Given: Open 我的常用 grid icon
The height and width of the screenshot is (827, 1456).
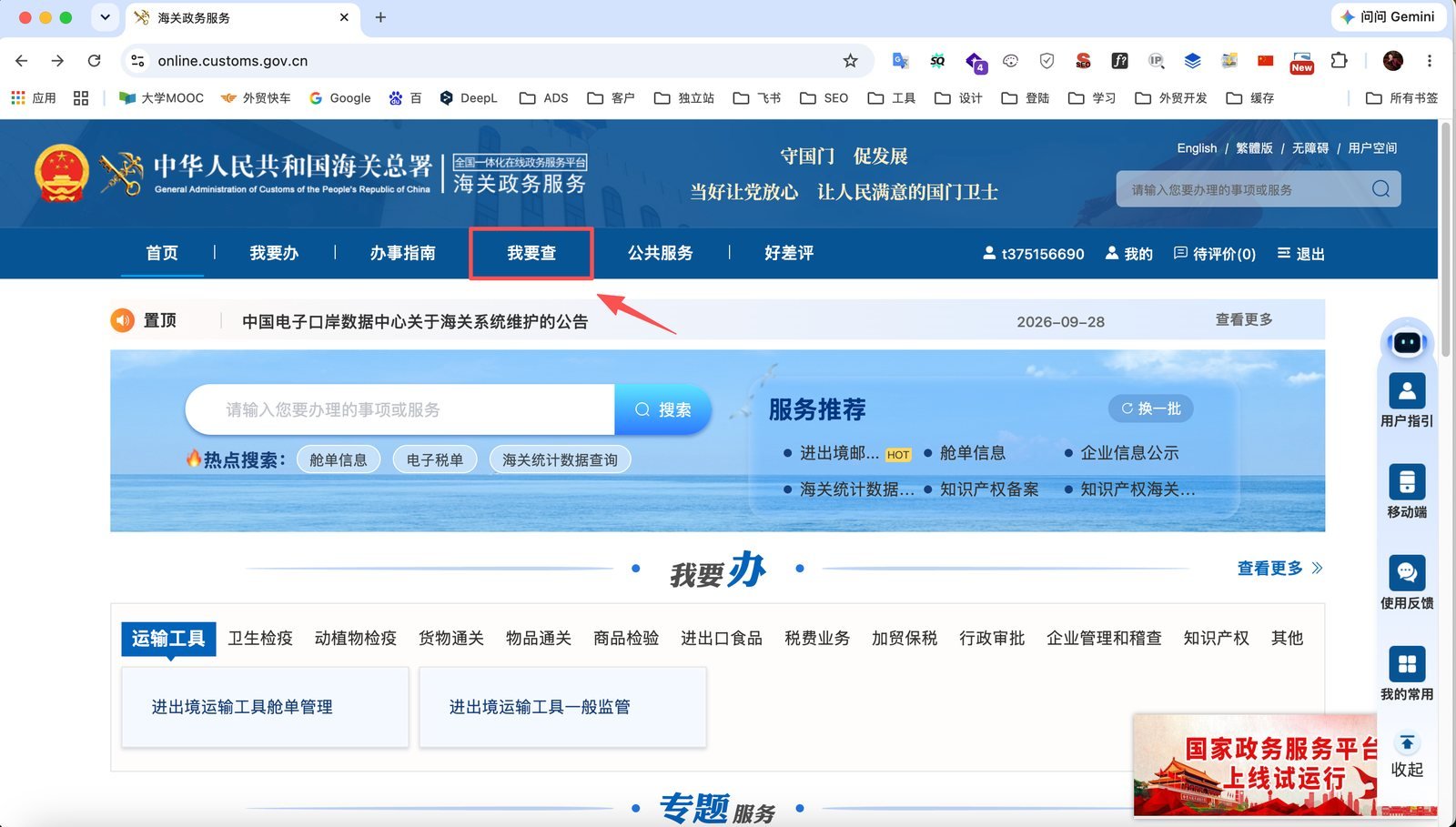Looking at the screenshot, I should tap(1407, 664).
